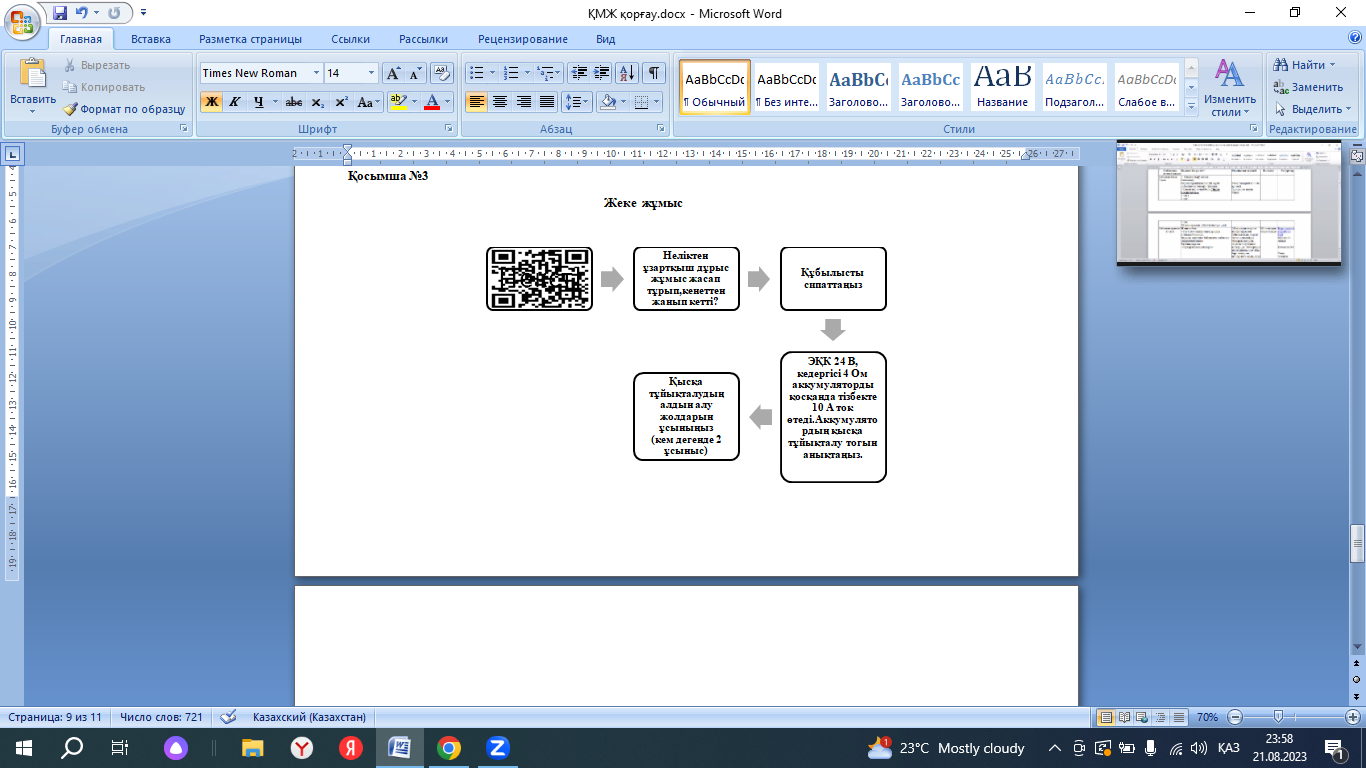
Task: Click the zoom slider in status bar
Action: click(1278, 717)
